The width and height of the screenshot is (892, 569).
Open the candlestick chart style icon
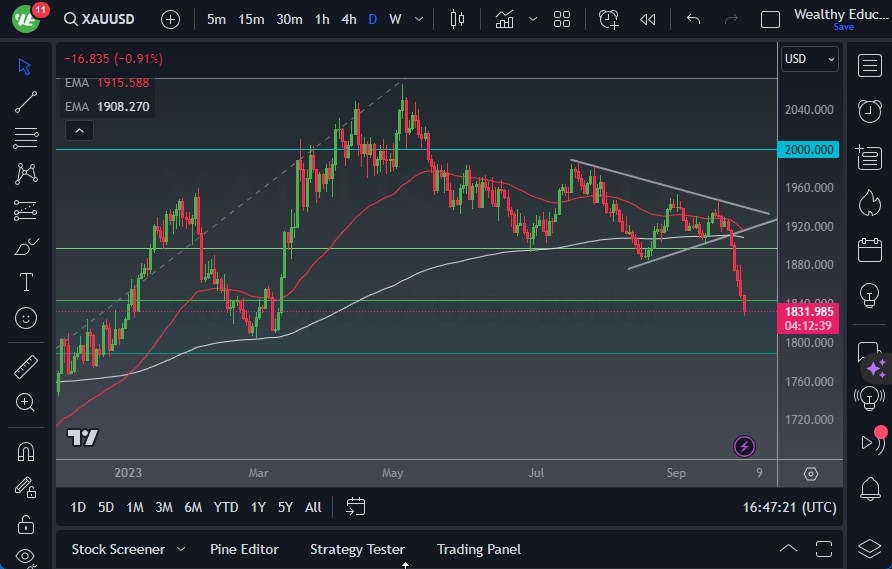pyautogui.click(x=458, y=19)
